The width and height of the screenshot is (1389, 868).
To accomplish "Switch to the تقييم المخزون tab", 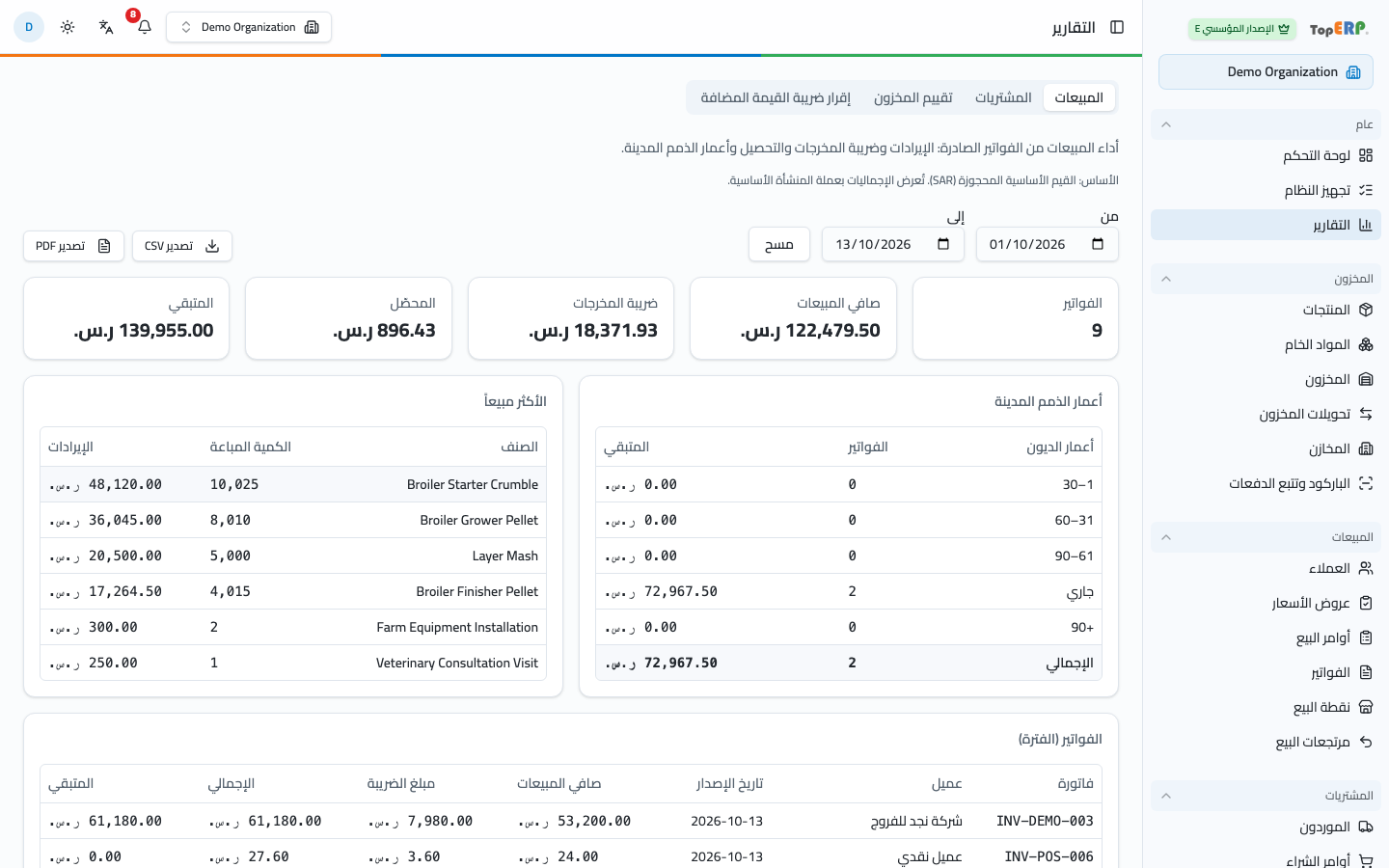I will point(913,97).
